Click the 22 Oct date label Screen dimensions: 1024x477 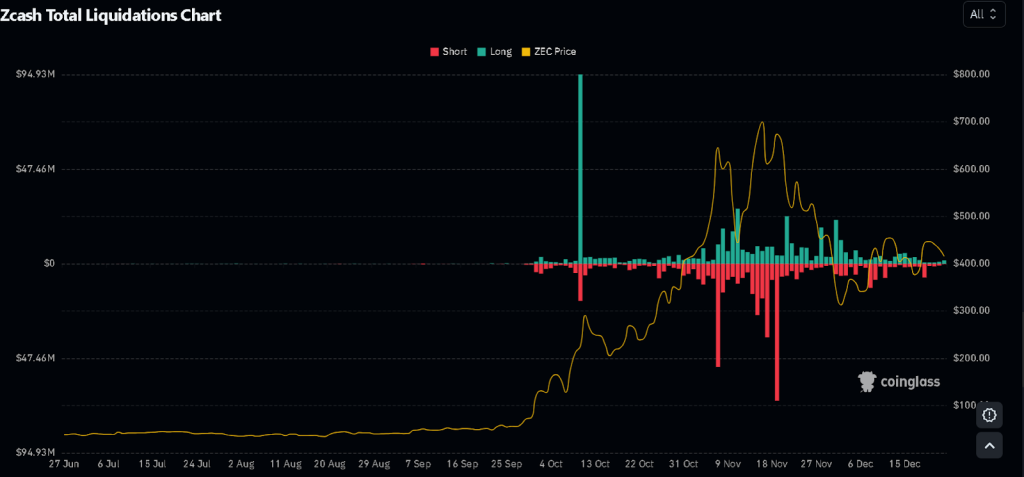pyautogui.click(x=639, y=465)
